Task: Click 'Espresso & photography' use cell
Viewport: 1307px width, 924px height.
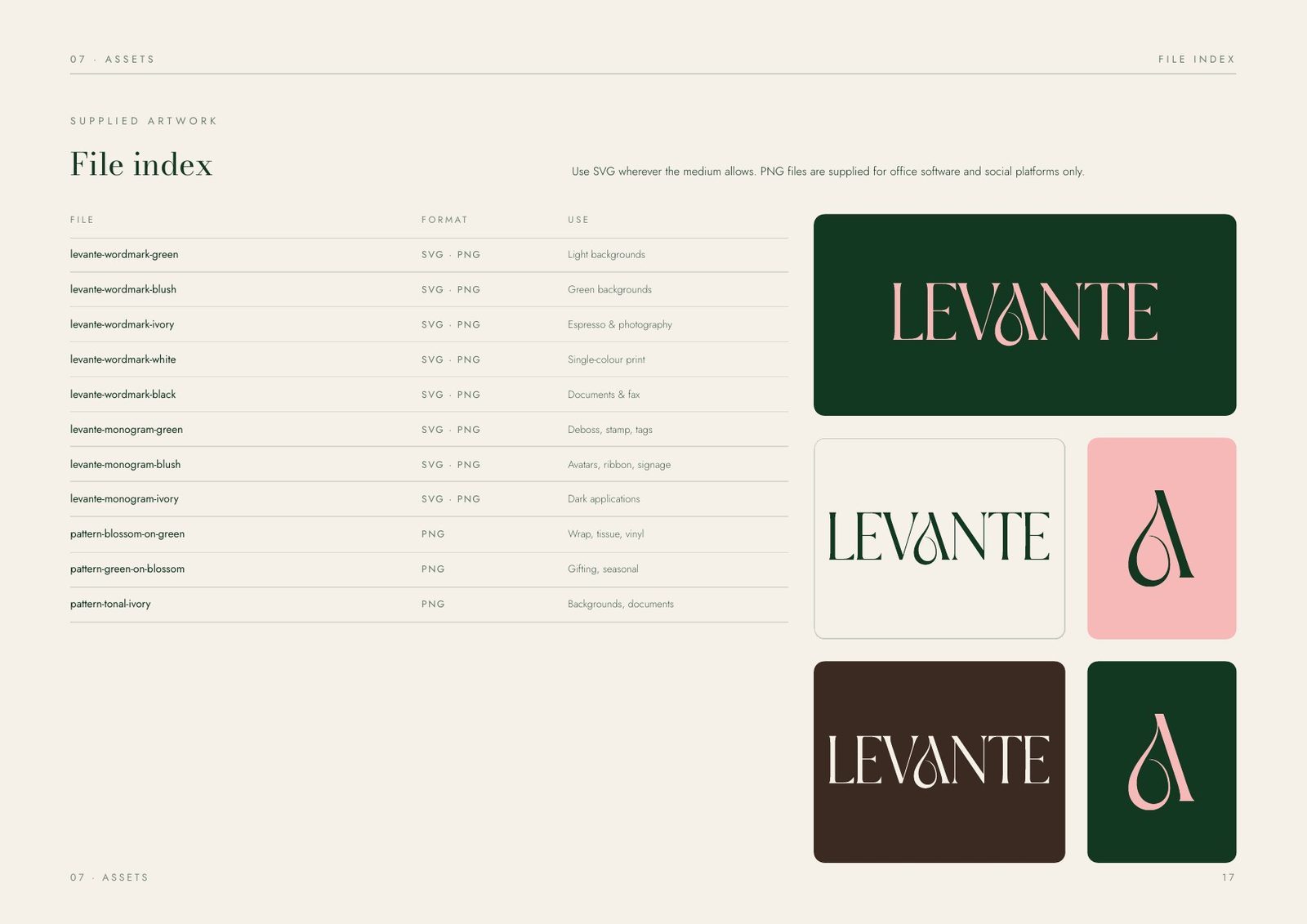Action: 620,325
